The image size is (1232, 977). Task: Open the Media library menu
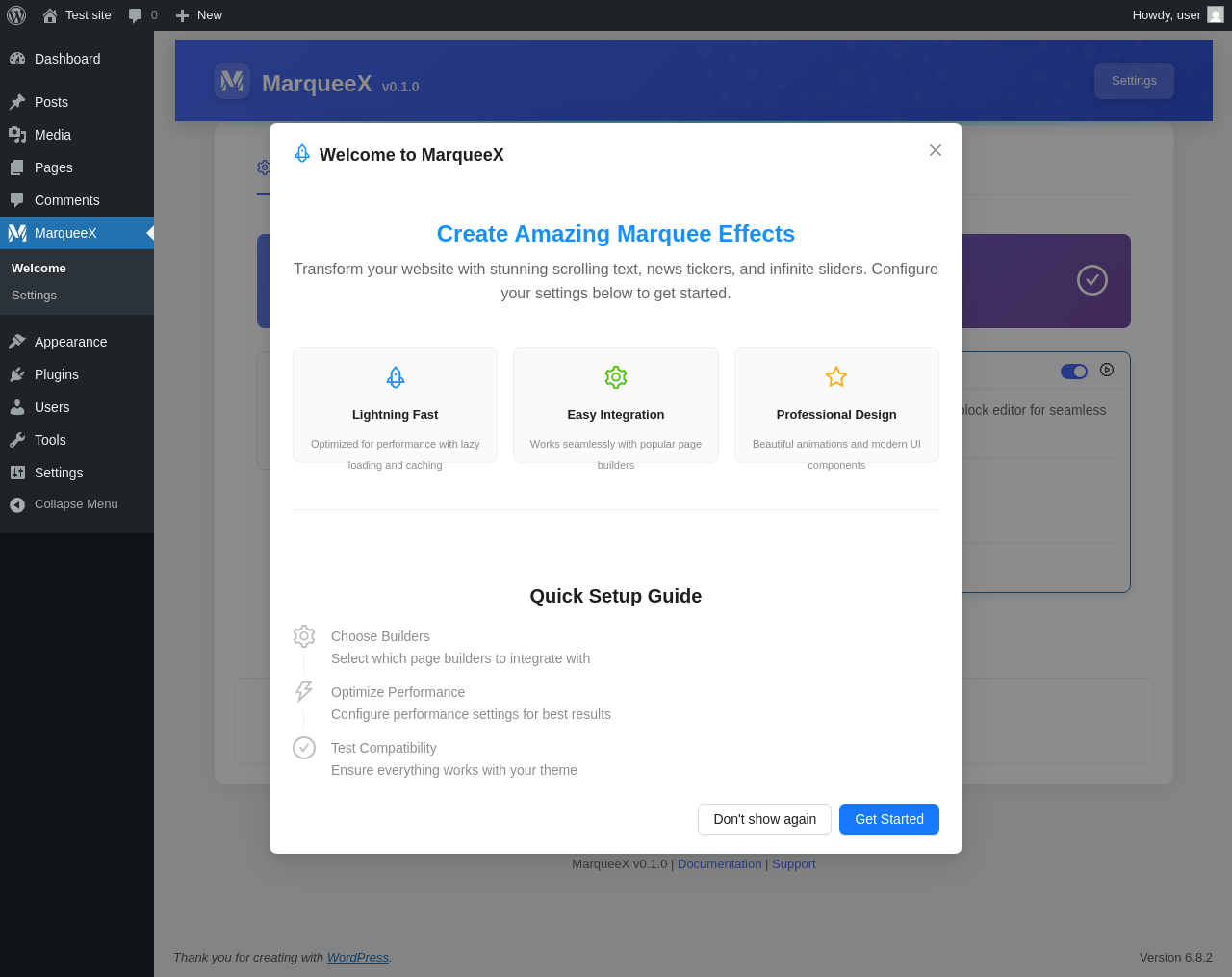(x=77, y=135)
